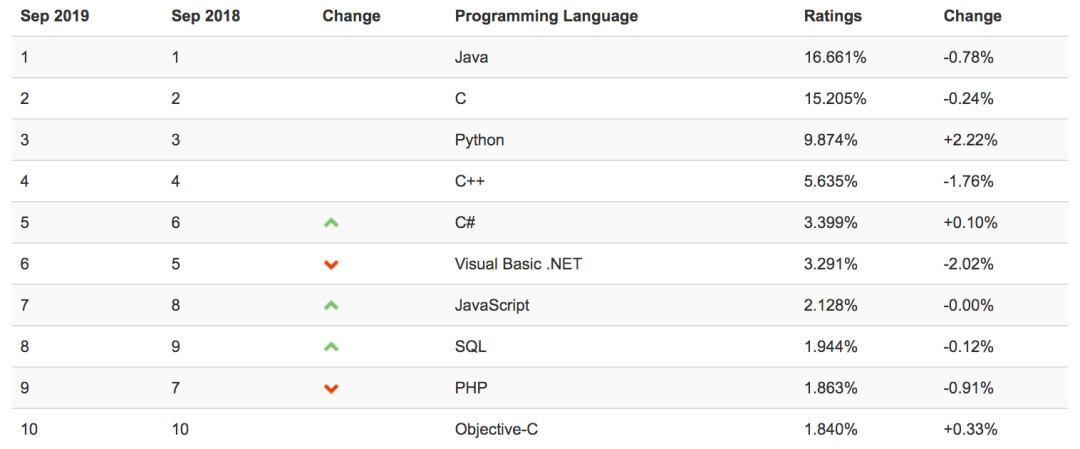Click Python's +2.22% change value
Image resolution: width=1080 pixels, height=449 pixels.
pyautogui.click(x=970, y=140)
